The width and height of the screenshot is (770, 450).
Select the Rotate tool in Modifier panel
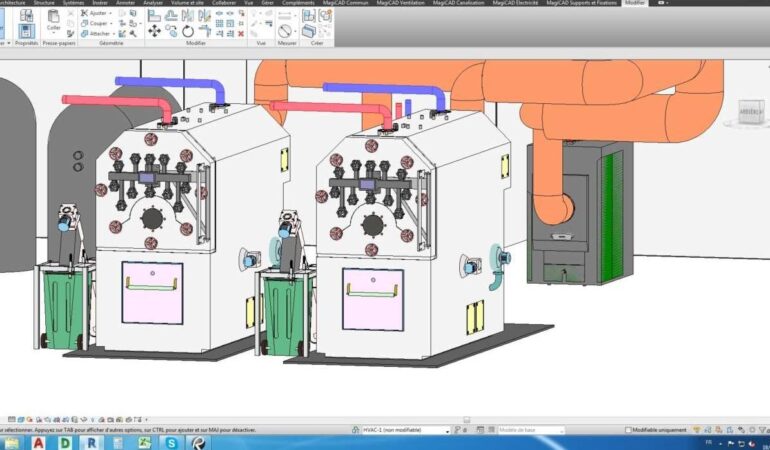coord(188,32)
